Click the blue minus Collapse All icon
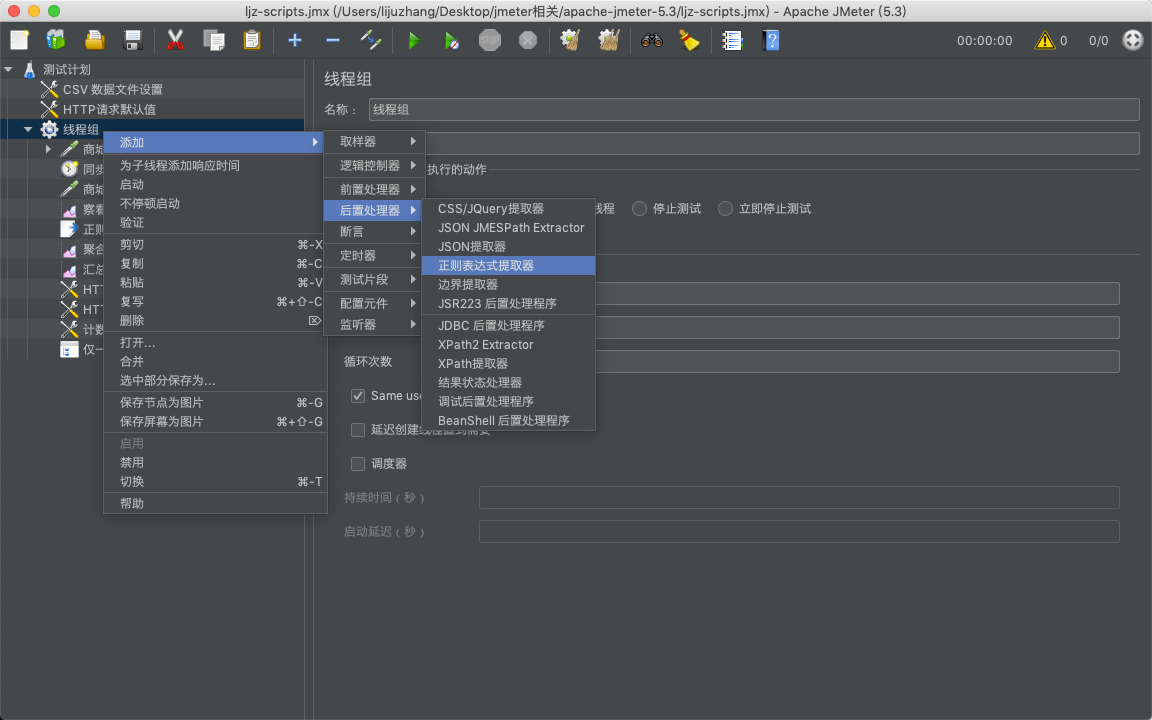 click(x=333, y=40)
